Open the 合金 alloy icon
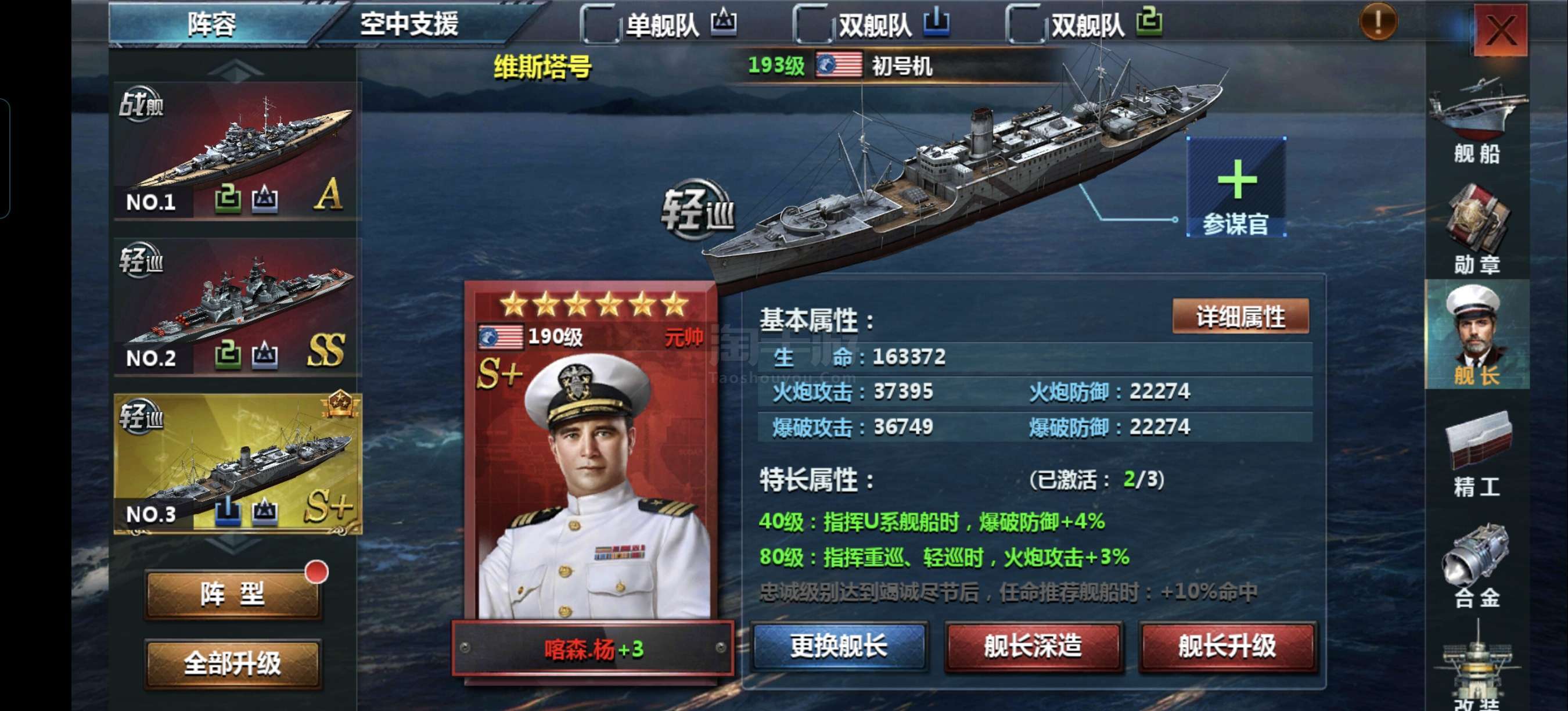This screenshot has height=711, width=1568. pos(1477,566)
